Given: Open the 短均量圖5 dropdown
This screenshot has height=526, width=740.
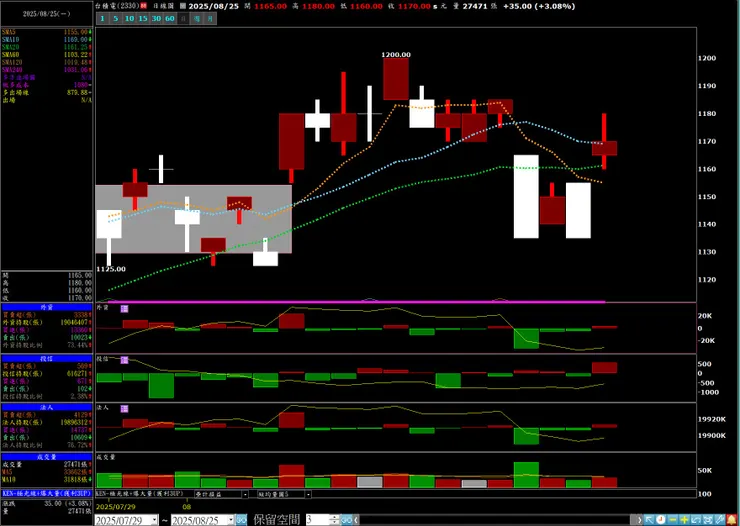Looking at the screenshot, I should point(308,494).
